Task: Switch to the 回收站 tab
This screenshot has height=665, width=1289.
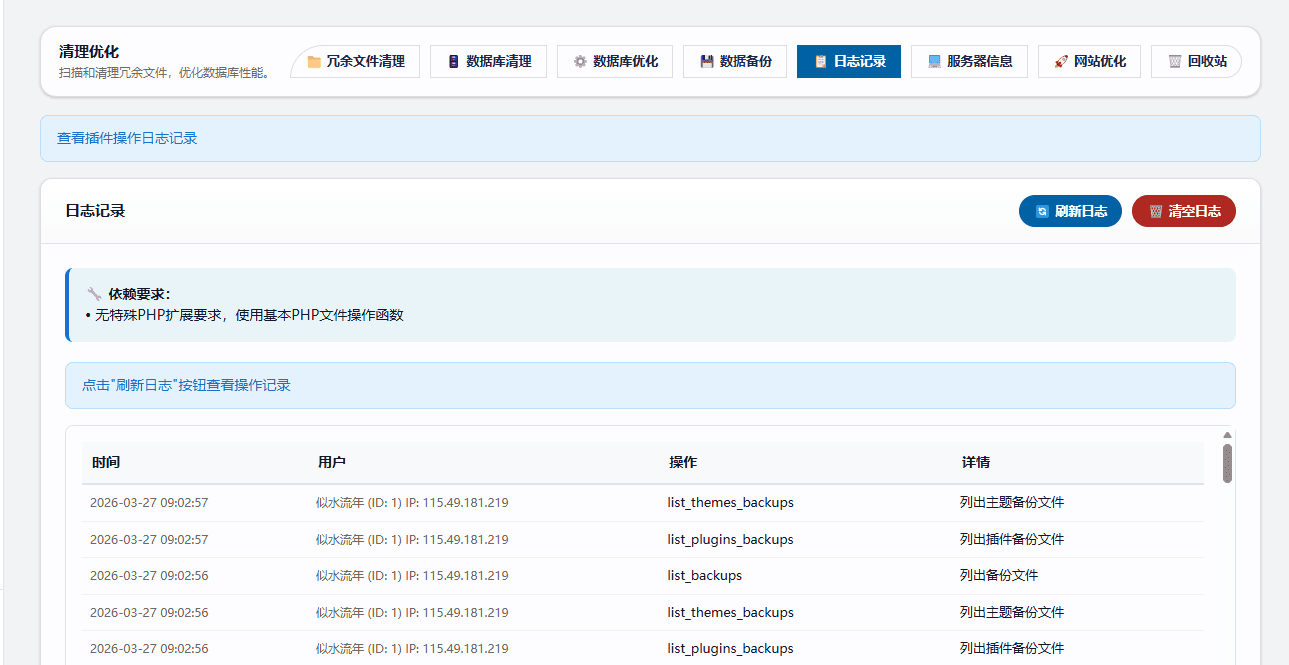Action: tap(1196, 62)
